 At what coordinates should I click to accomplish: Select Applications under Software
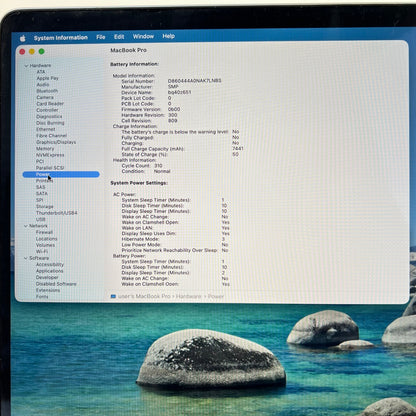50,271
